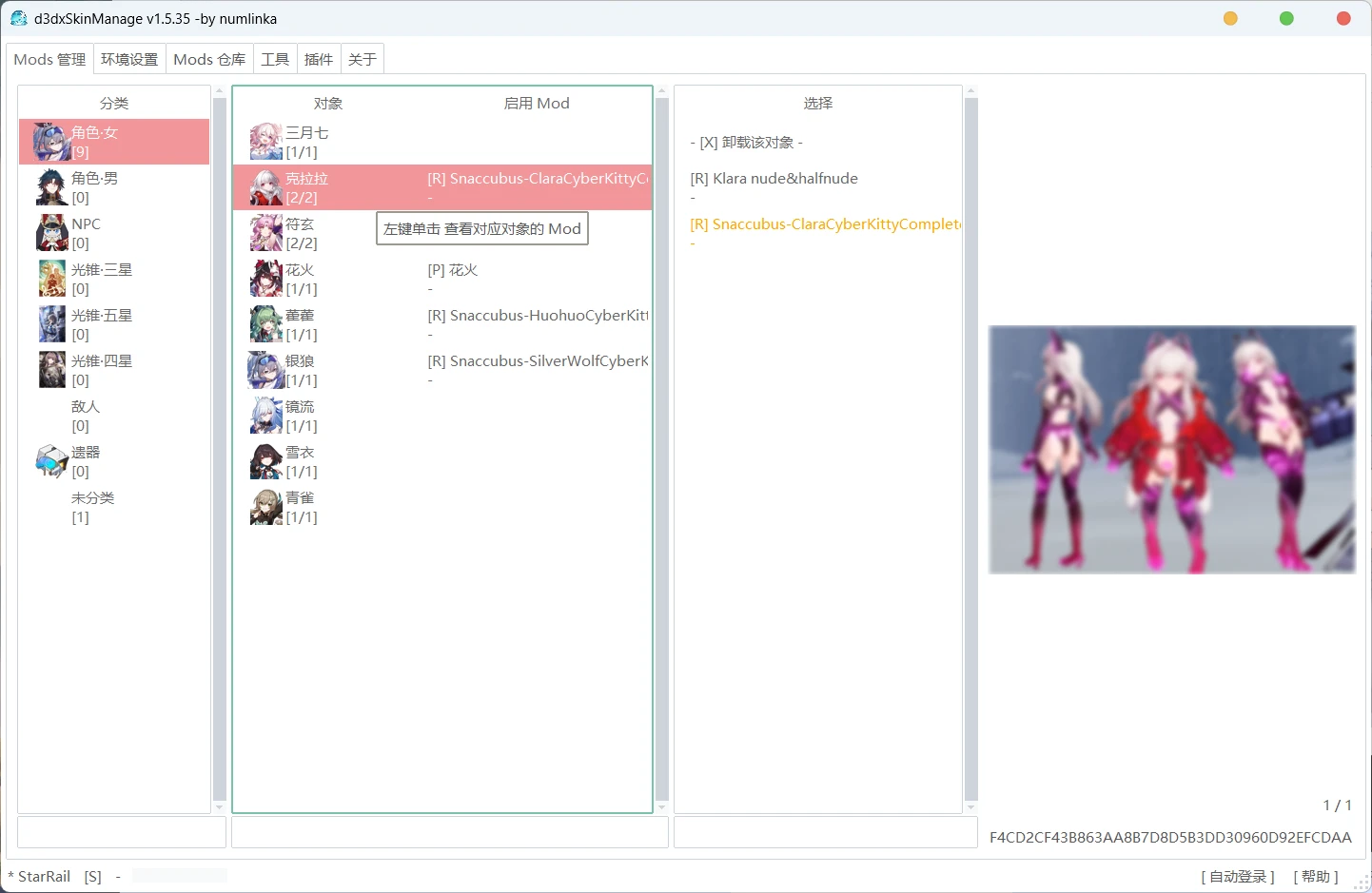Open the 工具 tab
Screen dimensions: 1372x893
[275, 59]
